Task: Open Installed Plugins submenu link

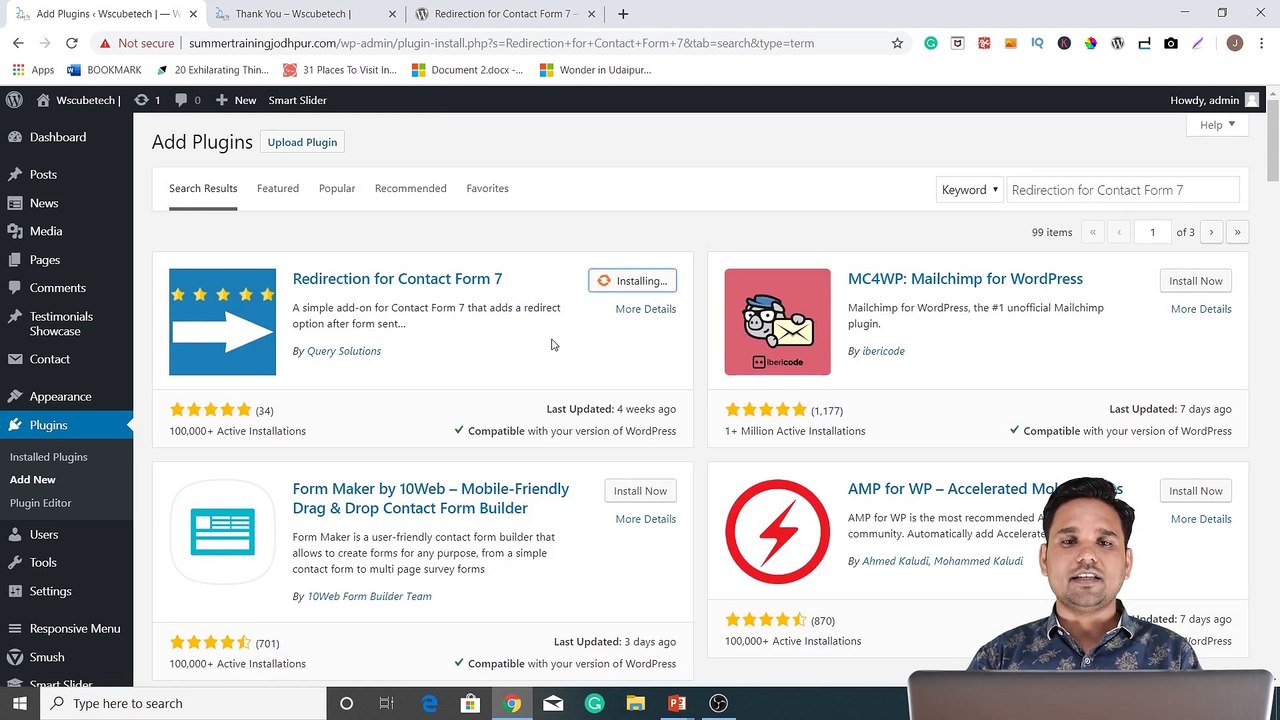Action: tap(48, 457)
